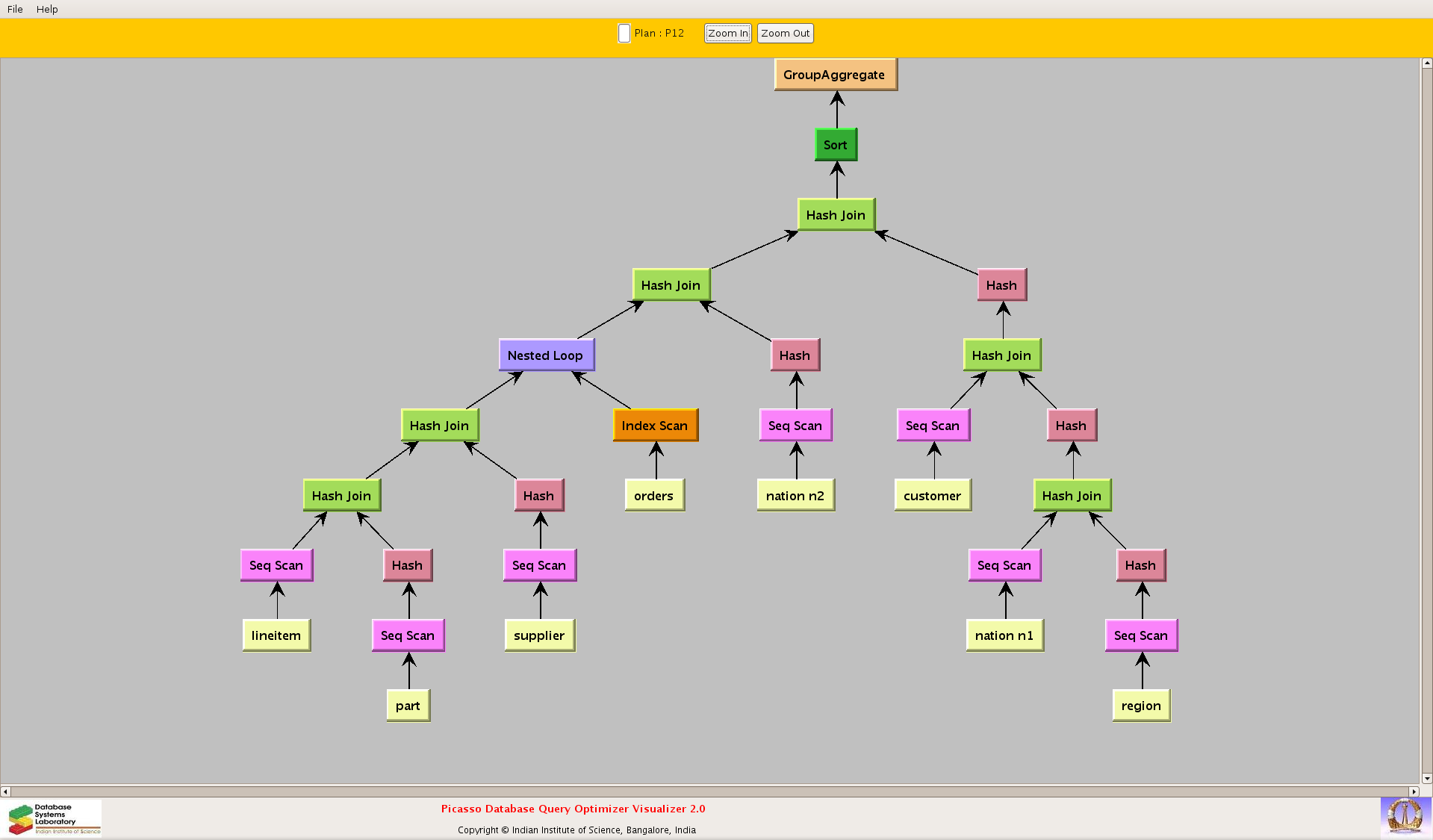Select the Nested Loop node

click(546, 355)
